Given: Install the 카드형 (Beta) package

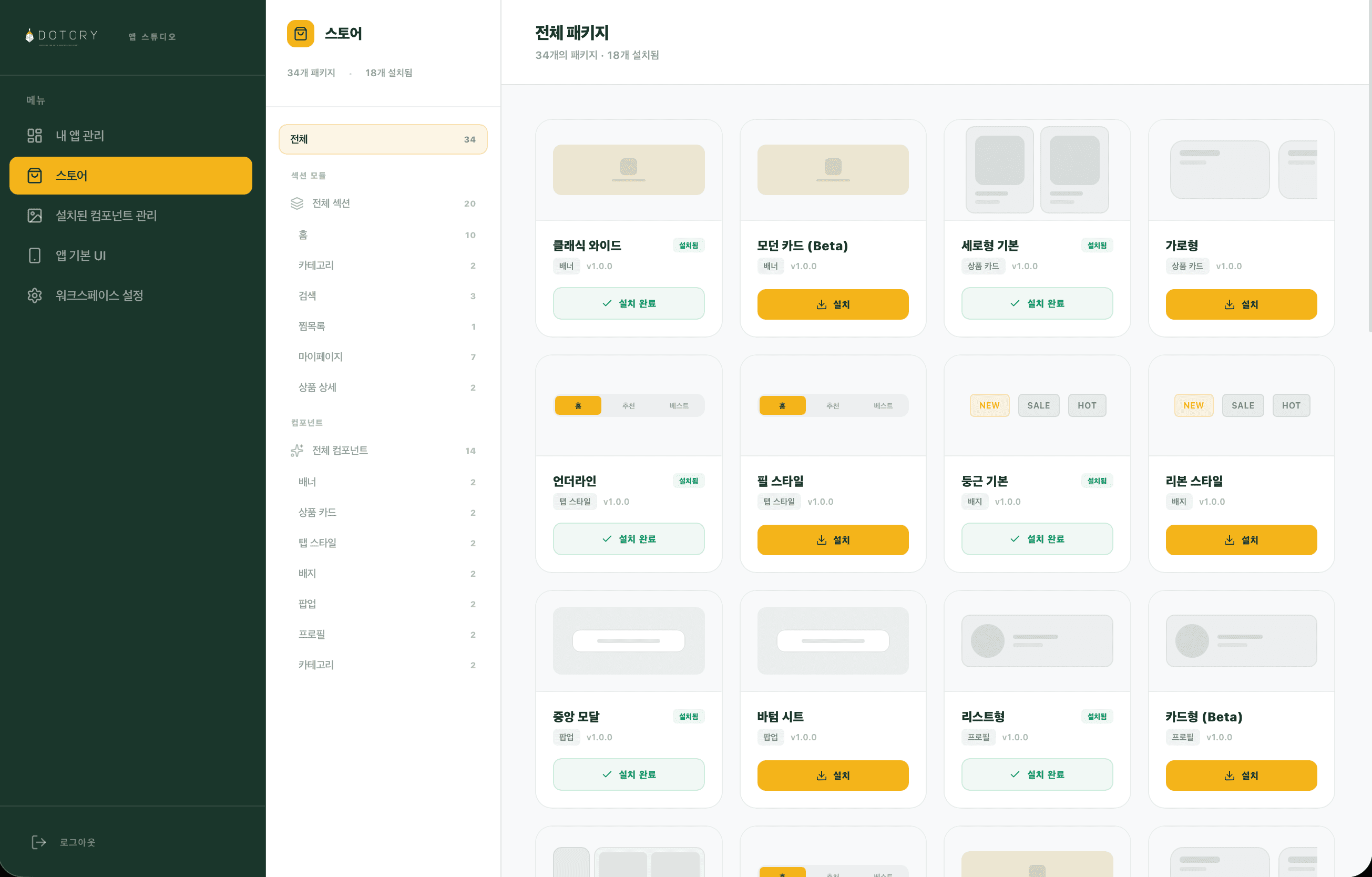Looking at the screenshot, I should point(1241,776).
